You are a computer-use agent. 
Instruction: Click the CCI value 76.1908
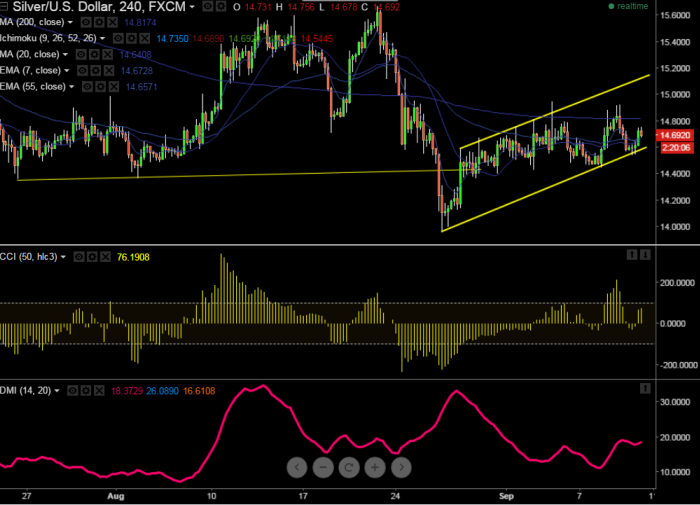(133, 257)
